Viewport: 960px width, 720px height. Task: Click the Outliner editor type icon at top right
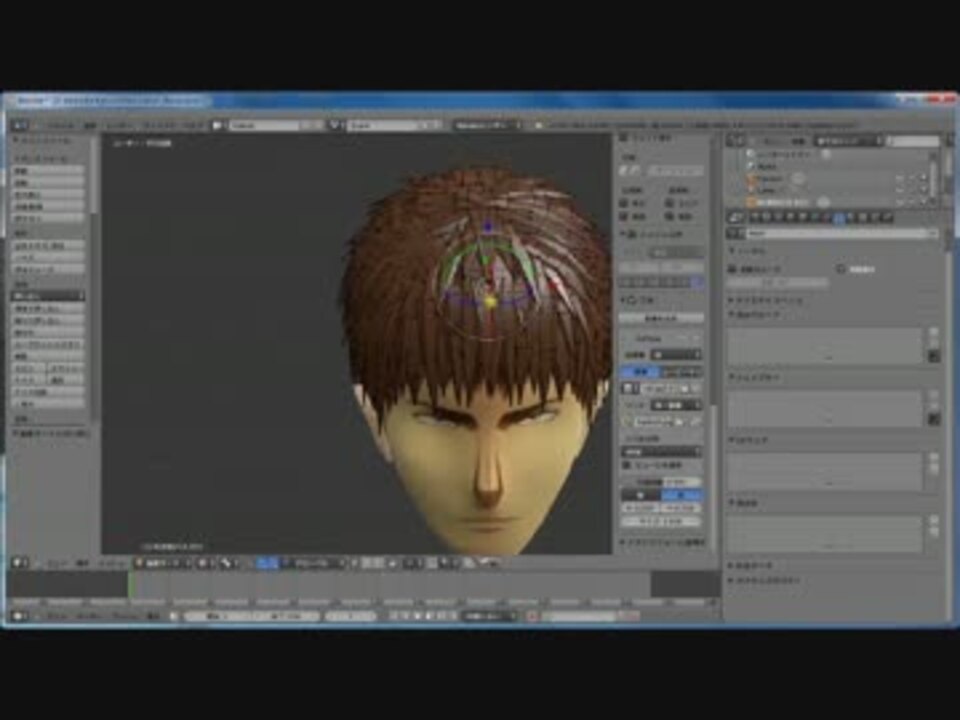click(x=736, y=141)
